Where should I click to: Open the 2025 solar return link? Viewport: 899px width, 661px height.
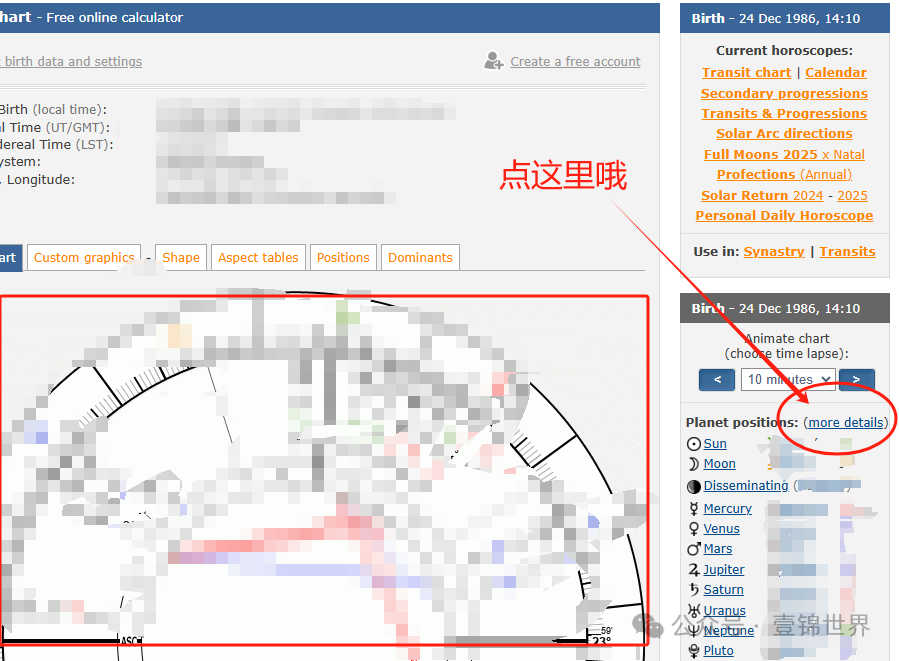[852, 195]
